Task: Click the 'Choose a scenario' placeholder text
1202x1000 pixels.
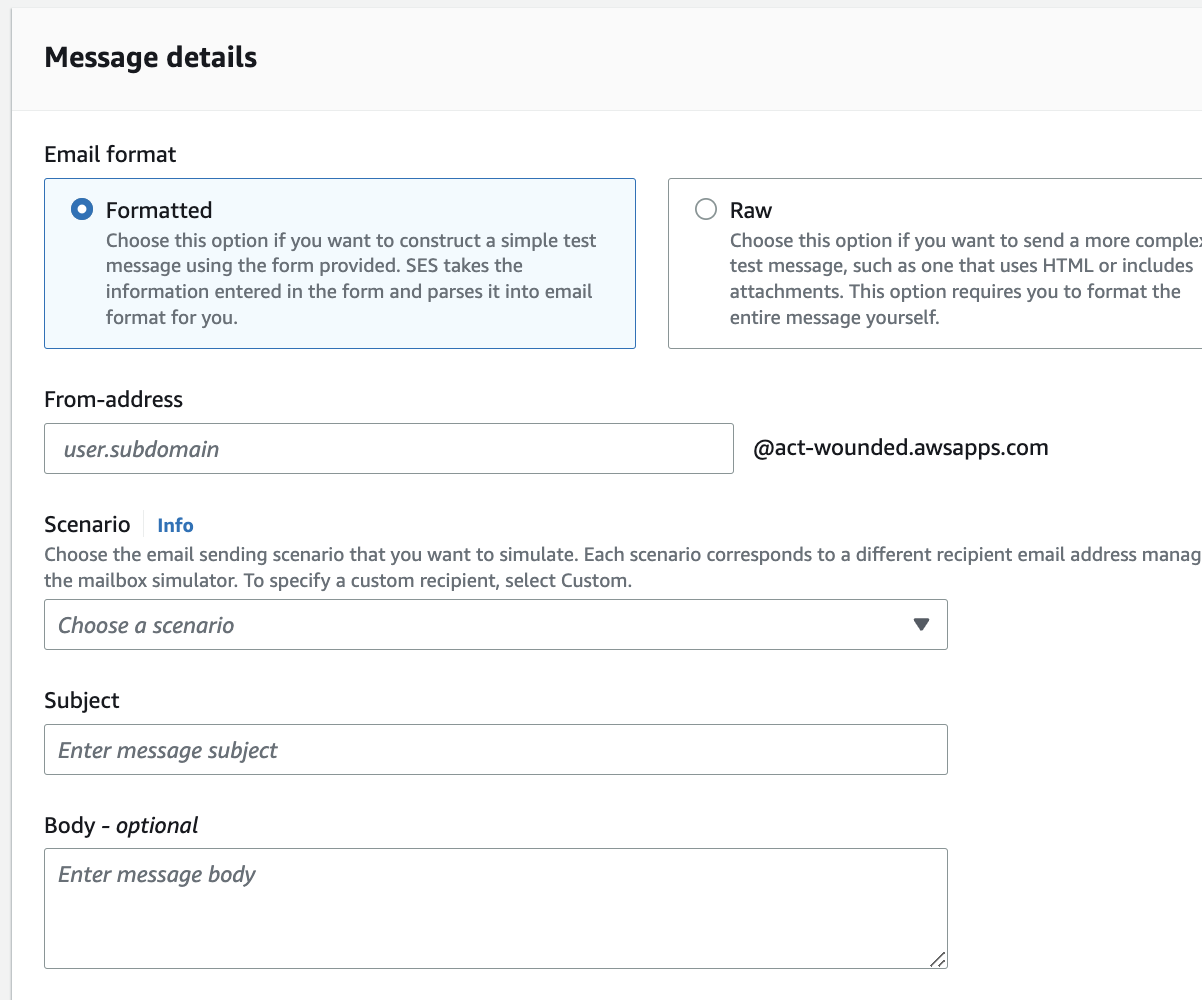Action: (x=148, y=624)
